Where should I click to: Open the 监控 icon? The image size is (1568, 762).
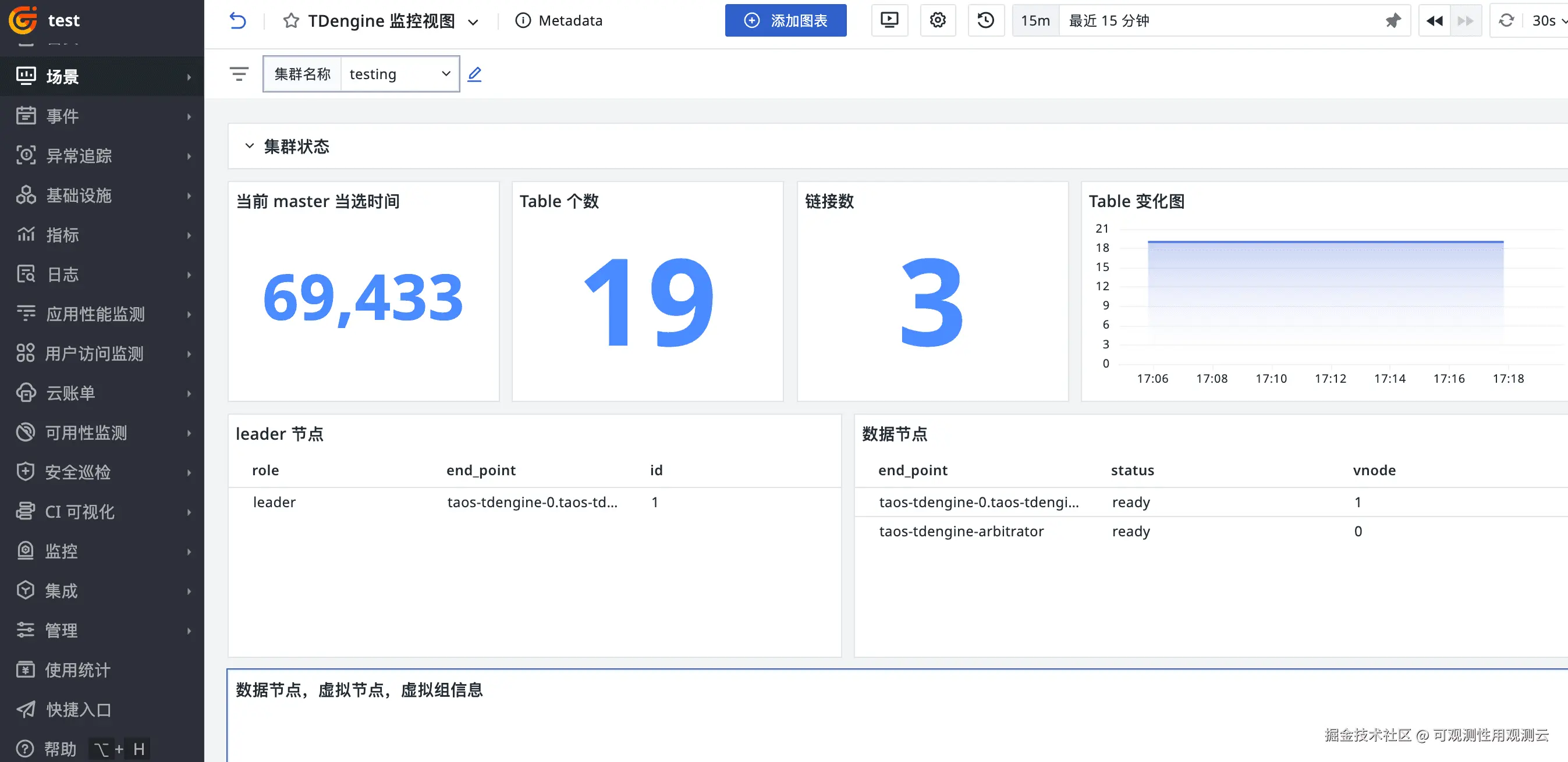click(26, 550)
